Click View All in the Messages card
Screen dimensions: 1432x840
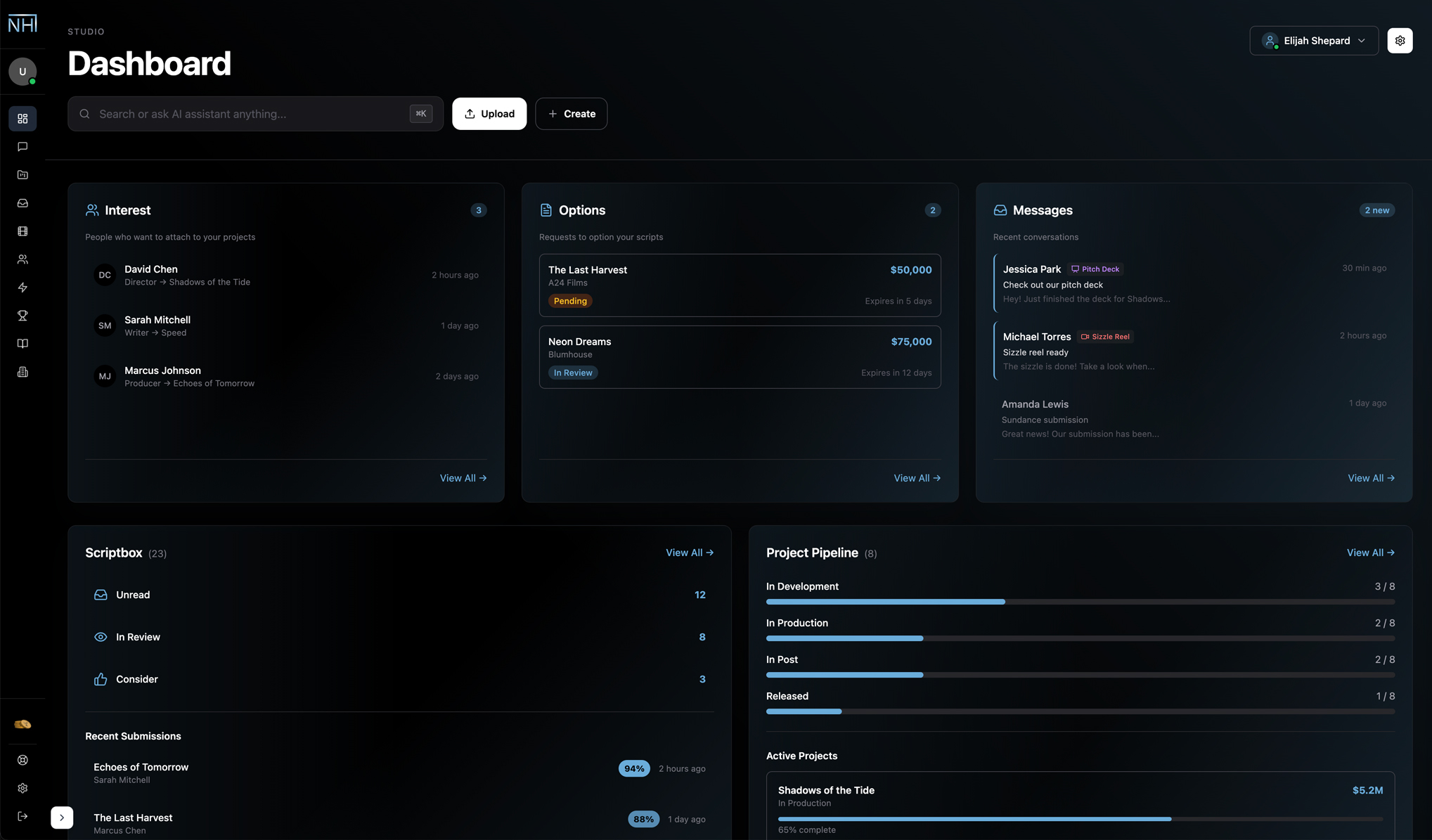(x=1370, y=478)
